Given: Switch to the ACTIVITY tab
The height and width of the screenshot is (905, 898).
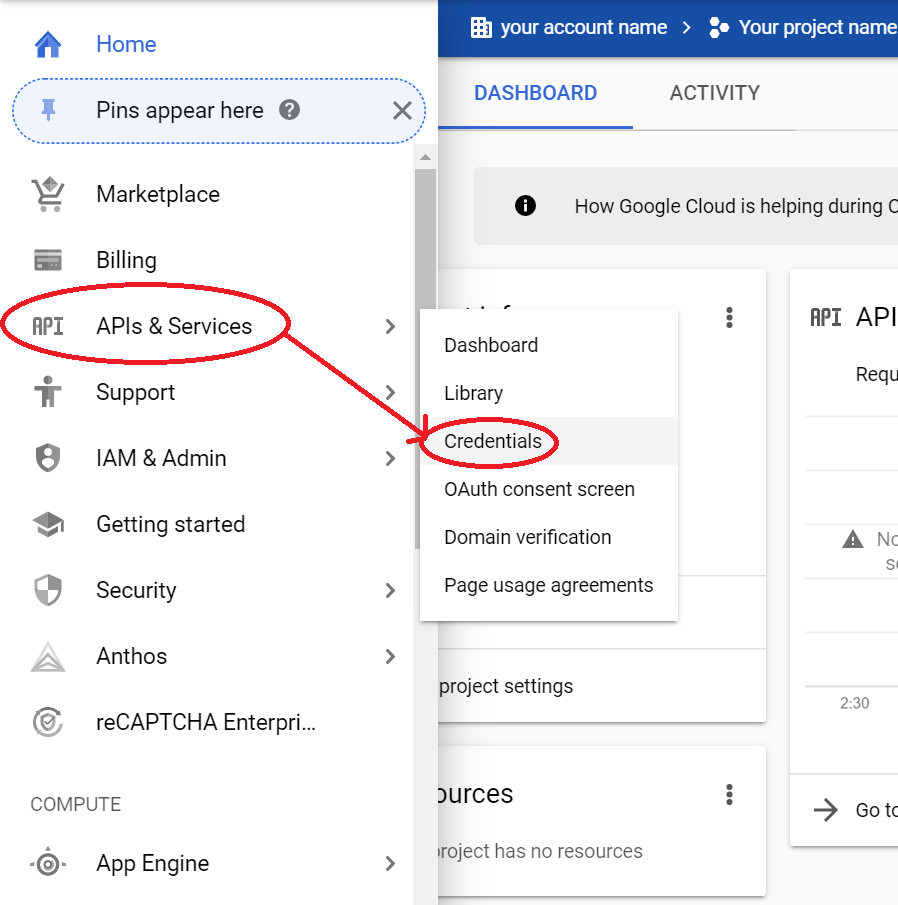Looking at the screenshot, I should click(714, 93).
